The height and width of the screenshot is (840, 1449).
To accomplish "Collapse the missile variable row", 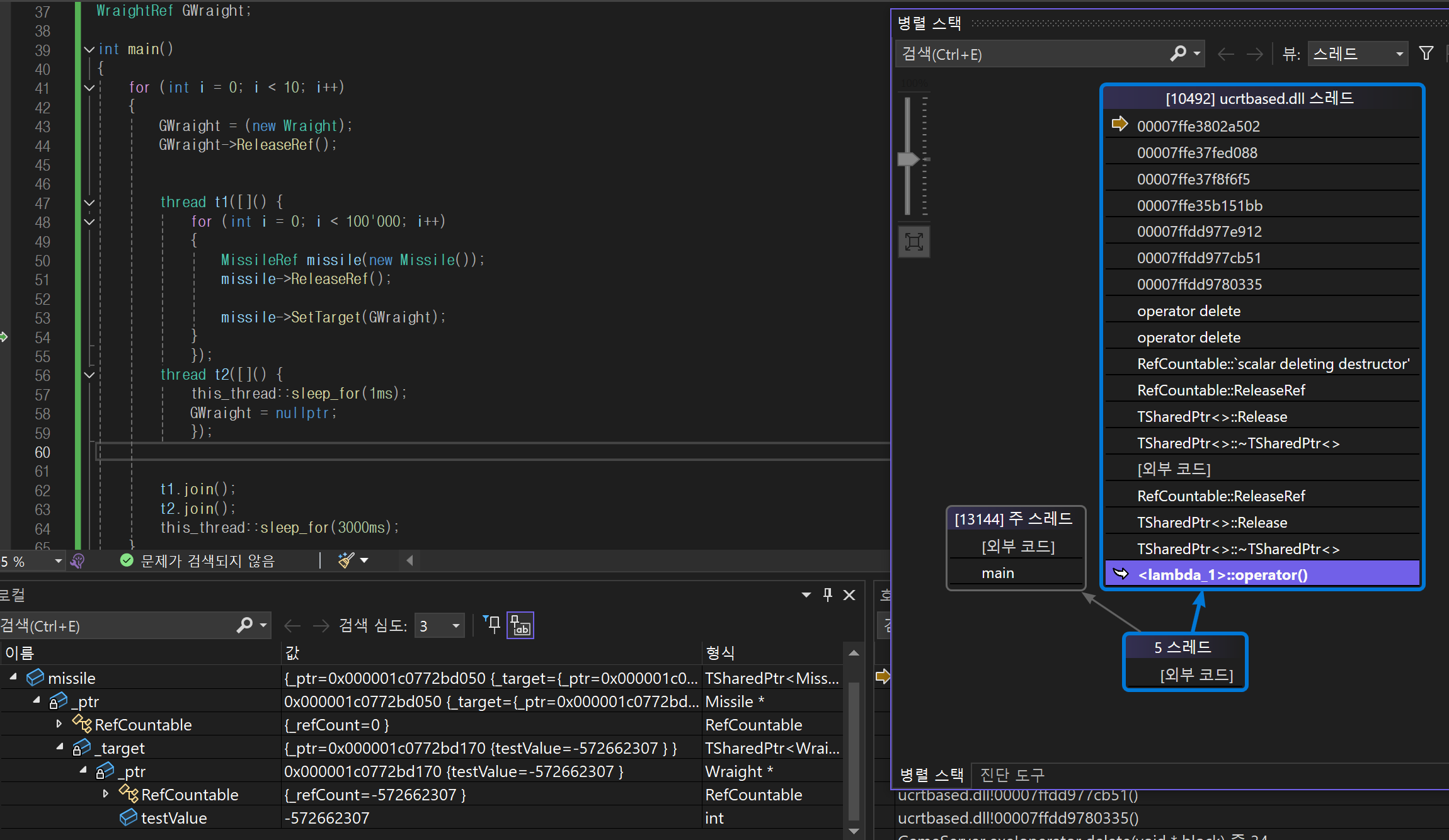I will pyautogui.click(x=13, y=676).
